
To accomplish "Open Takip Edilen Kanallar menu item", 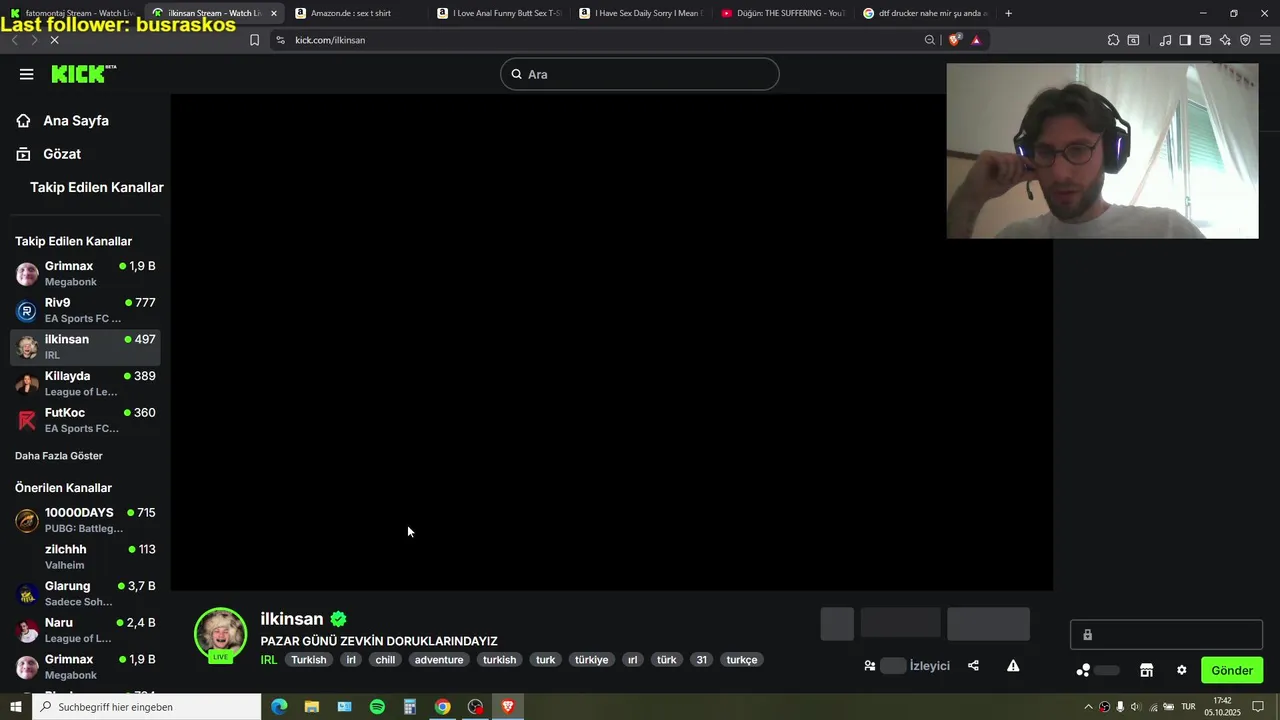I will 97,188.
